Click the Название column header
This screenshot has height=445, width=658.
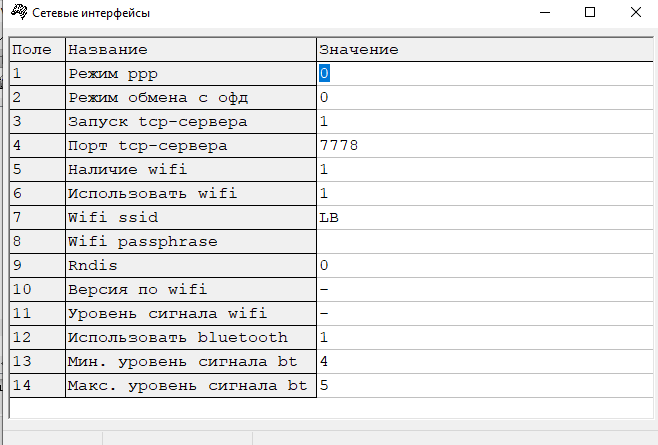tap(191, 50)
